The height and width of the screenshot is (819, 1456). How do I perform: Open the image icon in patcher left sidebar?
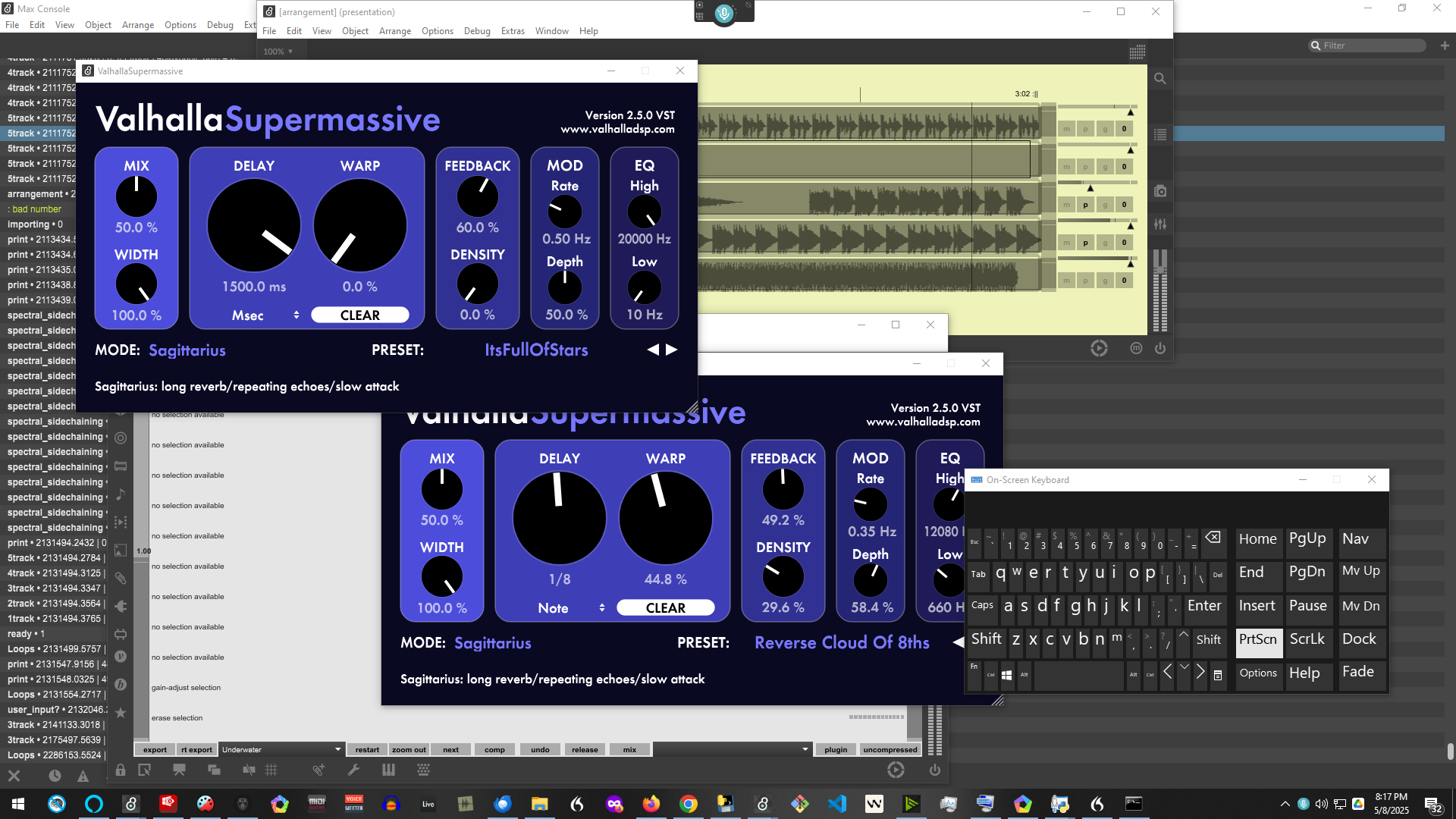(x=121, y=551)
